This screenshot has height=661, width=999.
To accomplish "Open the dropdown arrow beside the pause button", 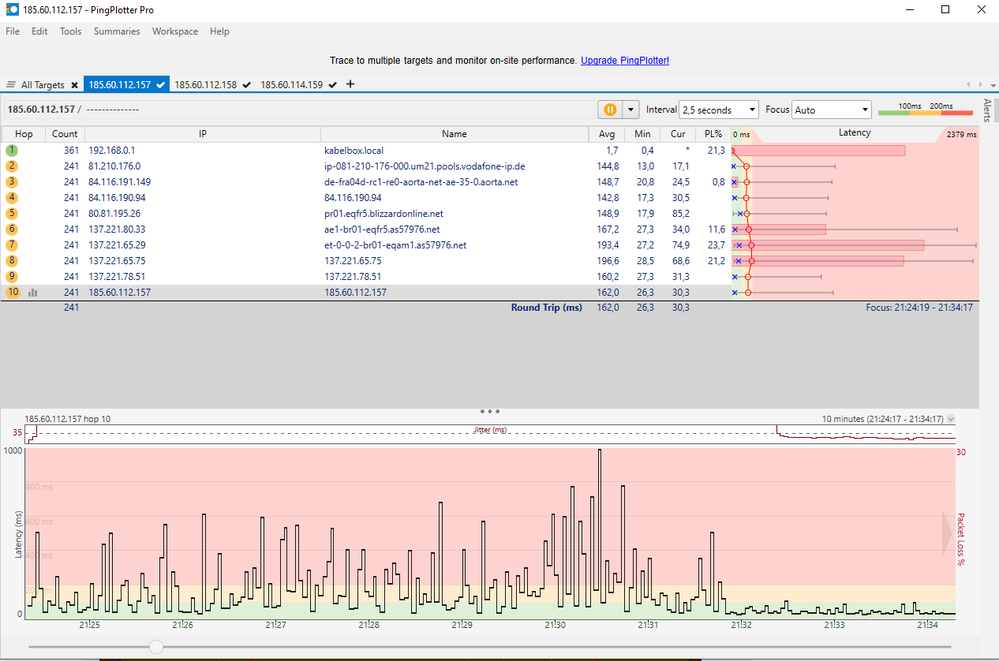I will click(630, 110).
